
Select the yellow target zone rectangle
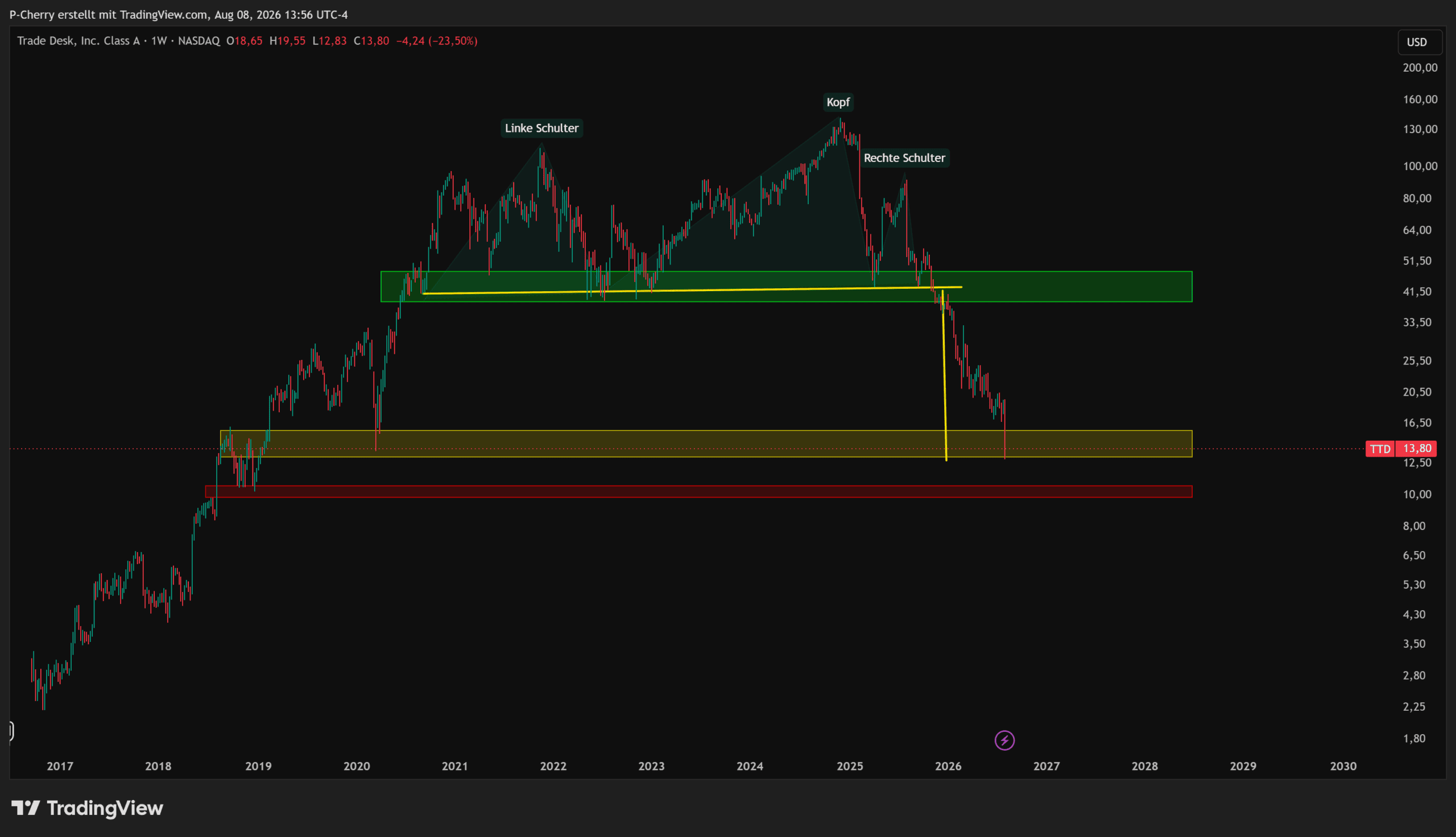tap(706, 444)
